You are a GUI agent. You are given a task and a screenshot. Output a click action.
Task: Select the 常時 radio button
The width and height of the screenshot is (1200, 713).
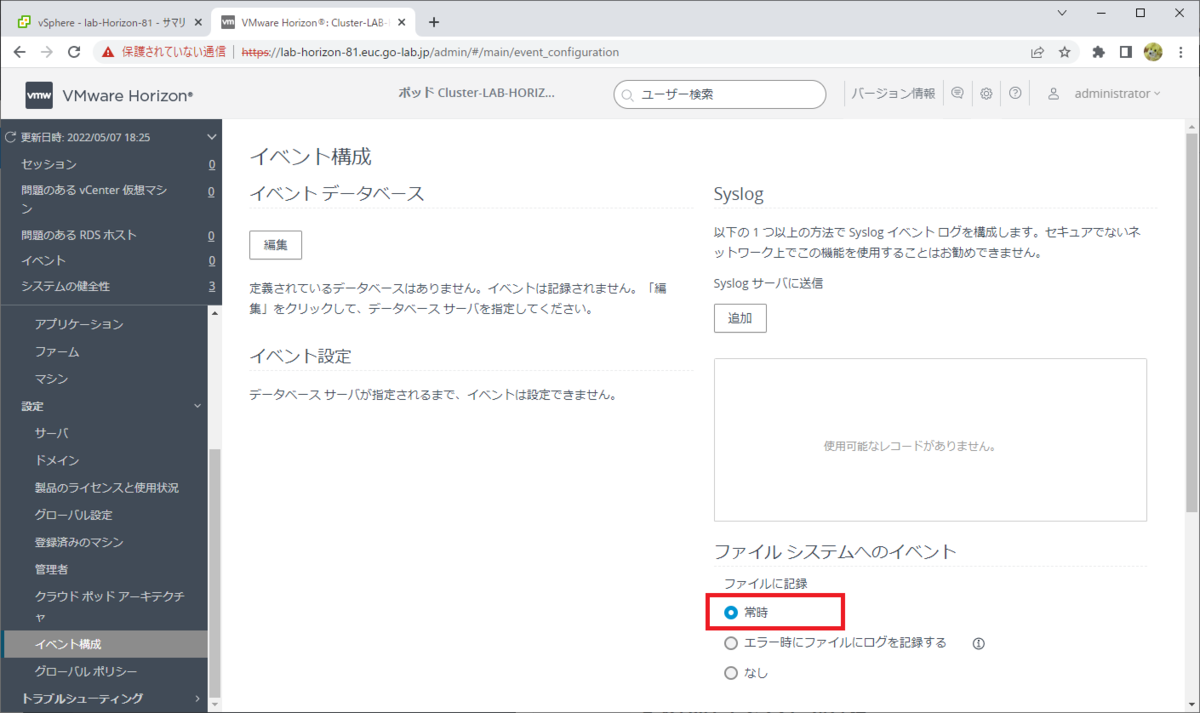coord(731,612)
